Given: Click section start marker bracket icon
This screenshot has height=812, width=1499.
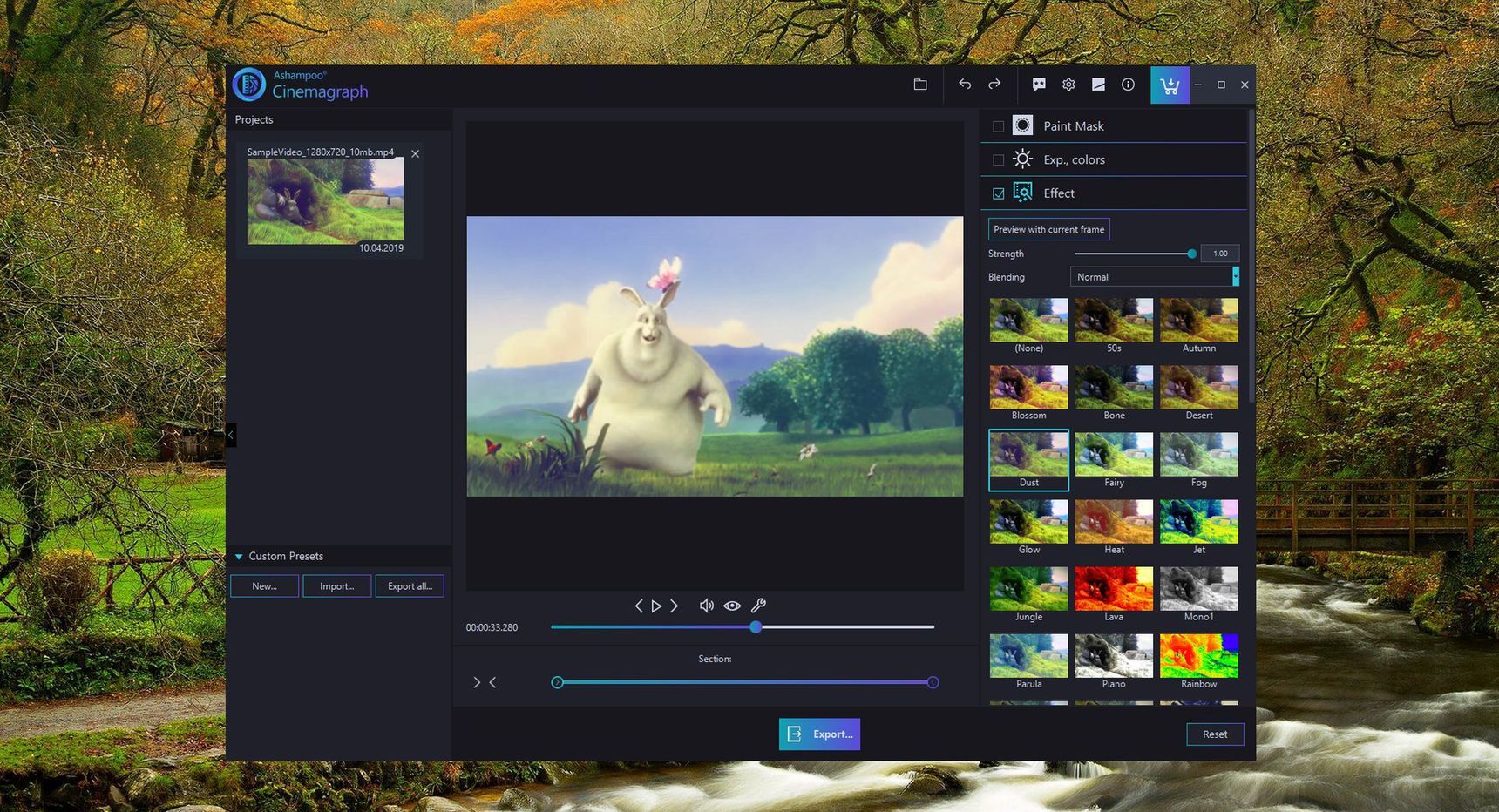Looking at the screenshot, I should pyautogui.click(x=477, y=682).
